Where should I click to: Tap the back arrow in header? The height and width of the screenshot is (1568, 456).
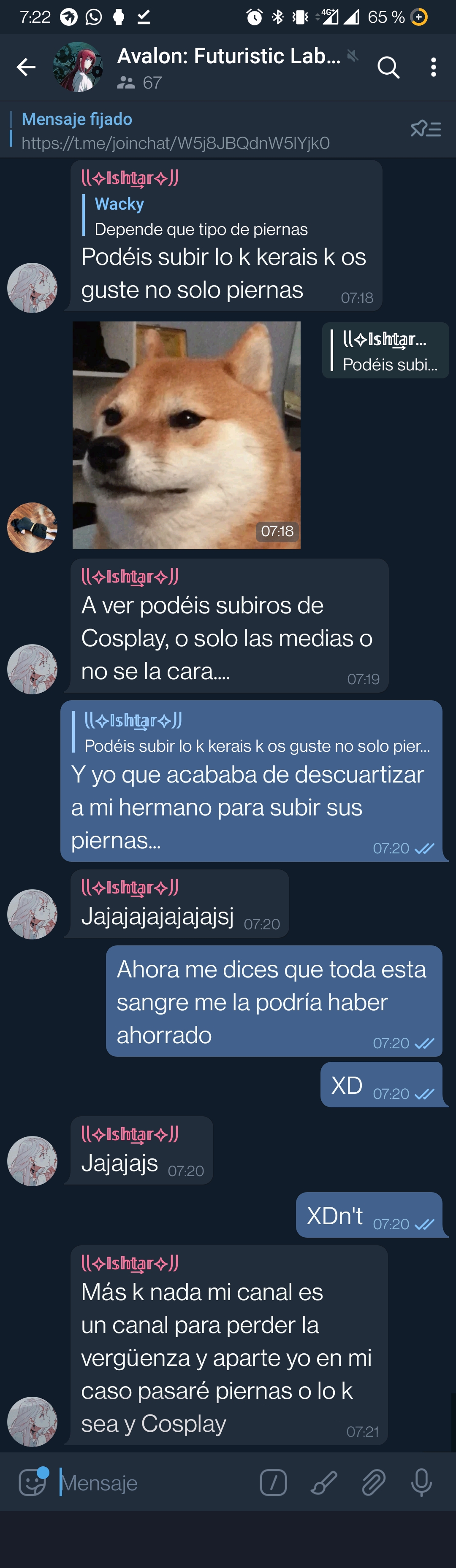coord(26,67)
